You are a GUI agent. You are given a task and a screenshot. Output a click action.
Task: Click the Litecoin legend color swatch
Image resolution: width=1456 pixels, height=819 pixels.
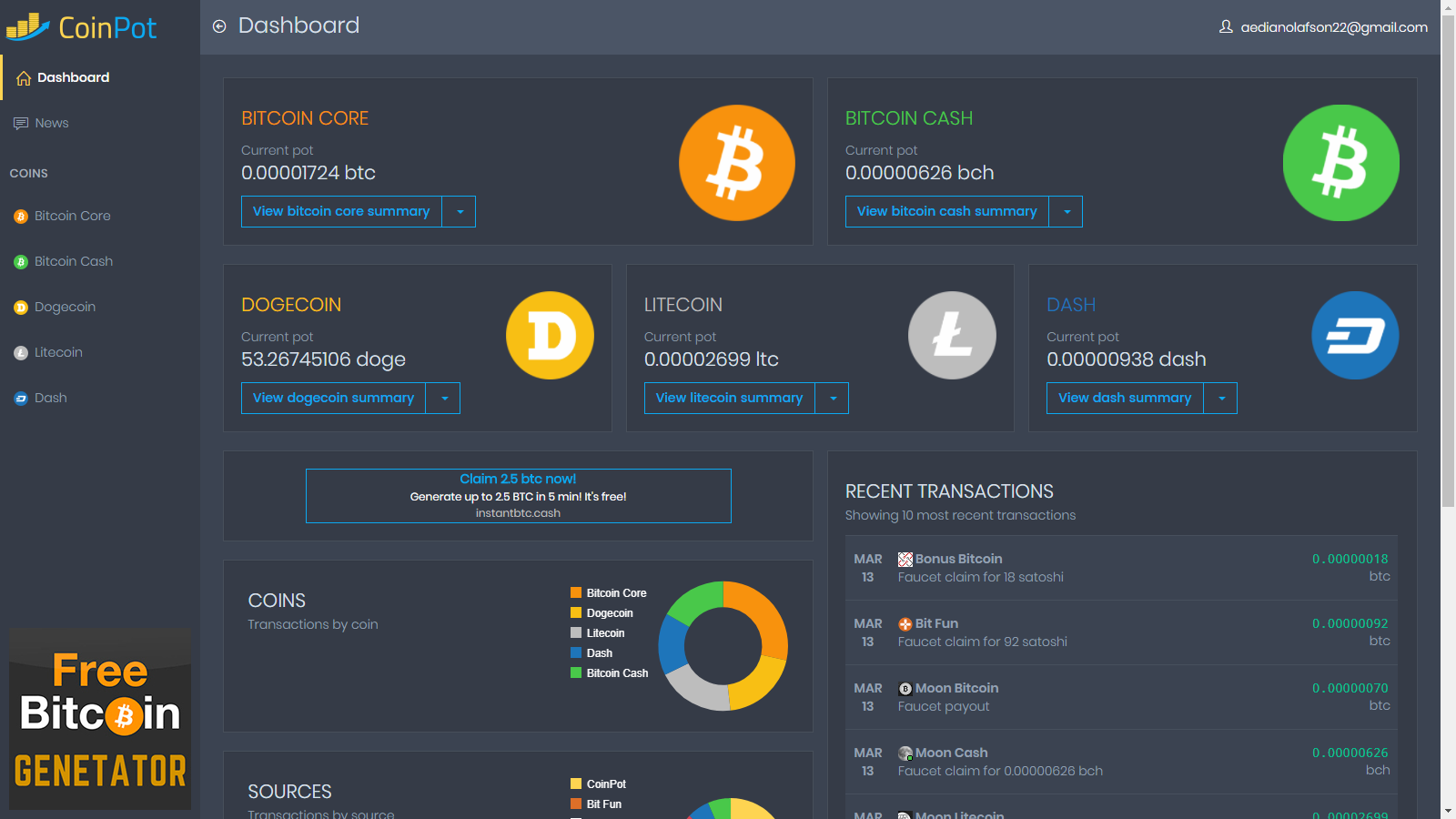(576, 632)
